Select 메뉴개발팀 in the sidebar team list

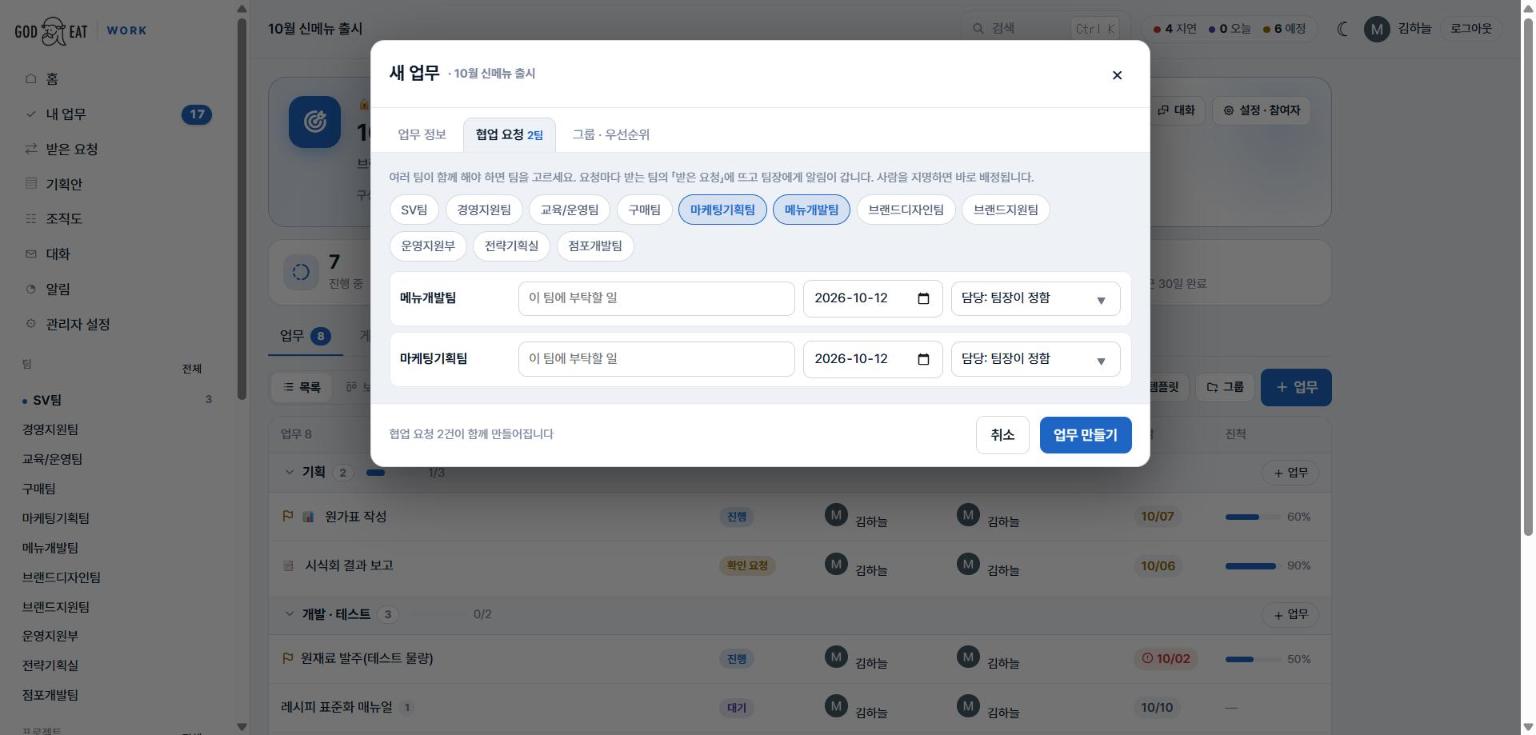click(118, 548)
